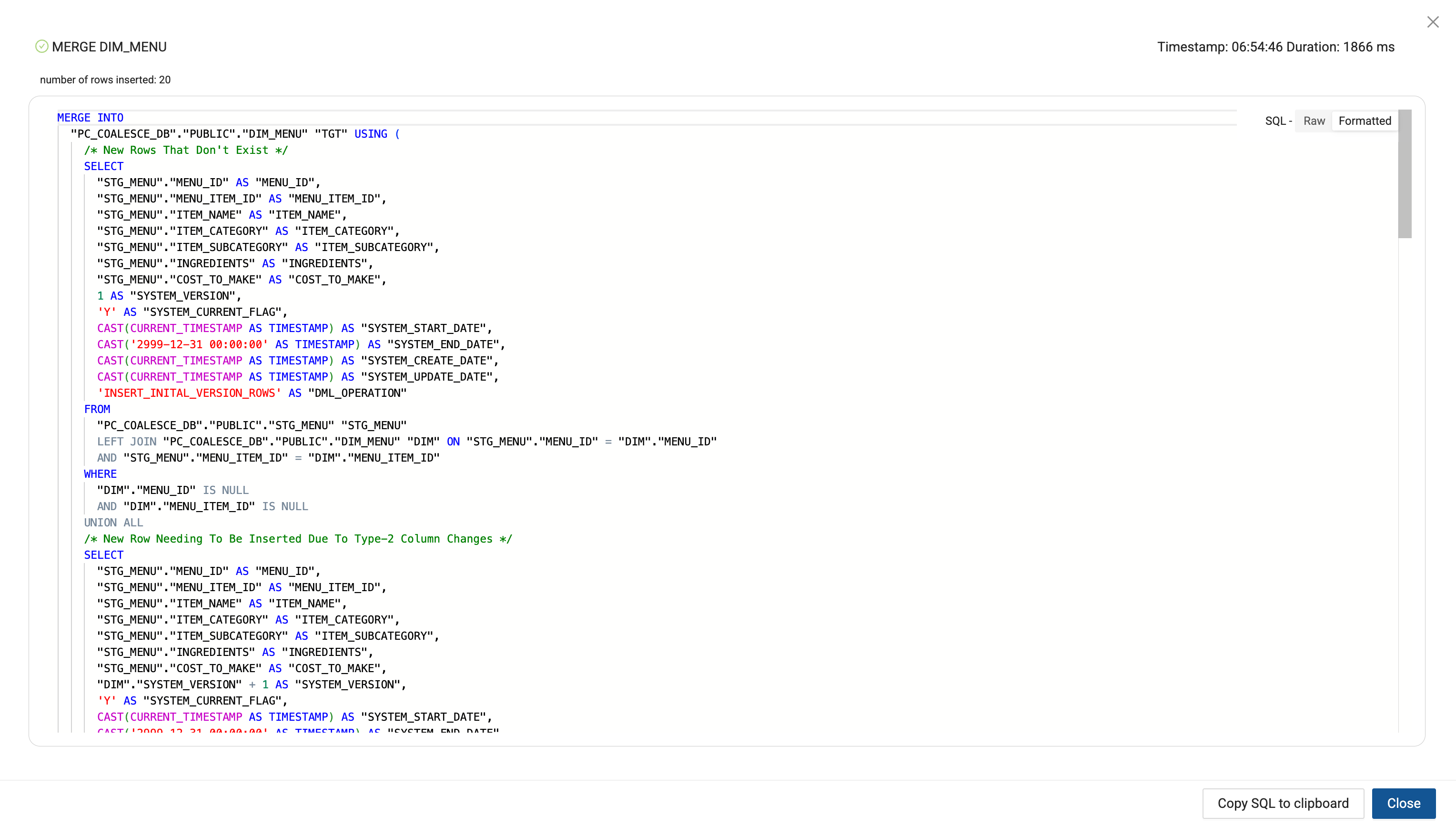Click the USING keyword in the SQL
This screenshot has height=826, width=1456.
click(x=371, y=134)
